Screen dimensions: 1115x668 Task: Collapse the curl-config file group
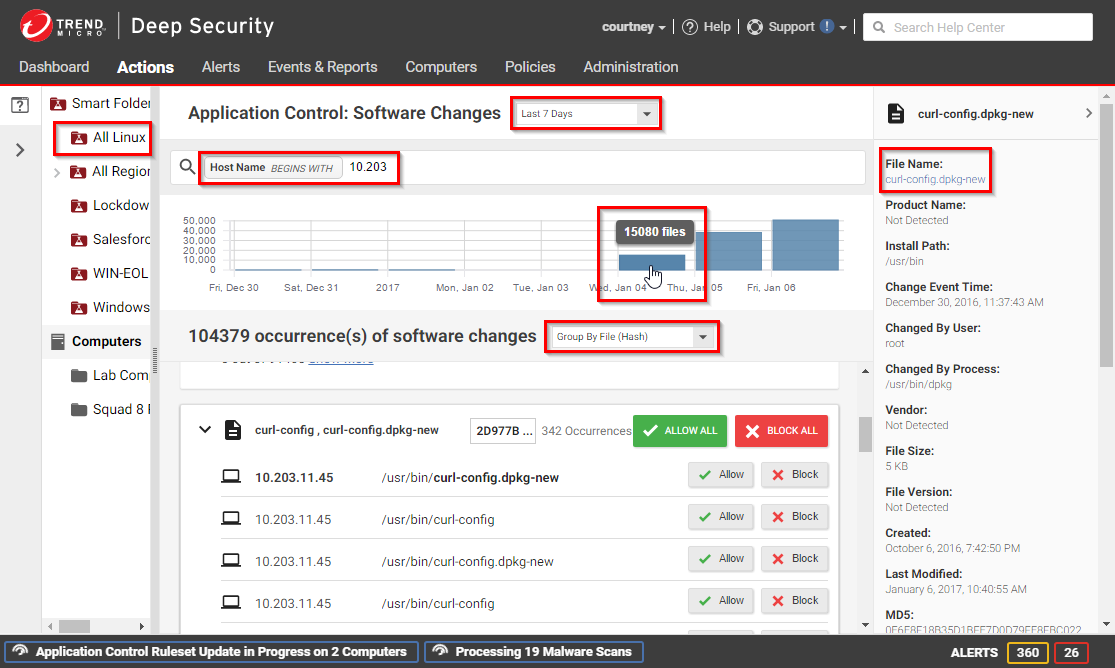(x=205, y=430)
